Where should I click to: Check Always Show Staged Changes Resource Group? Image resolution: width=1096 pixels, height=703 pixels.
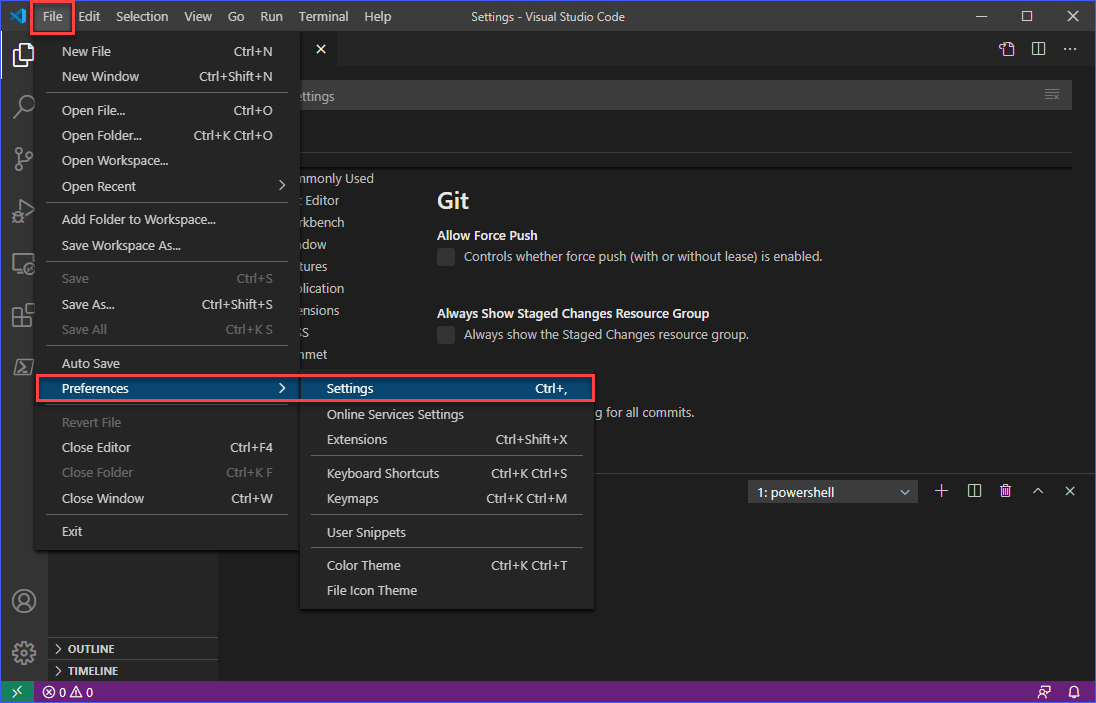(x=446, y=335)
